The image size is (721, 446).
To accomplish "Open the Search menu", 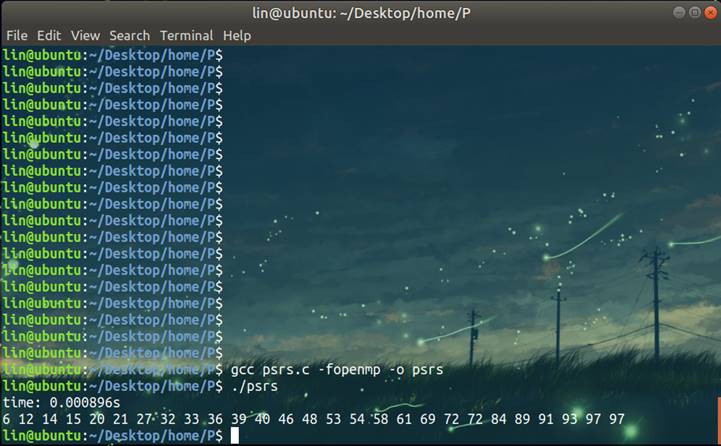I will tap(130, 35).
